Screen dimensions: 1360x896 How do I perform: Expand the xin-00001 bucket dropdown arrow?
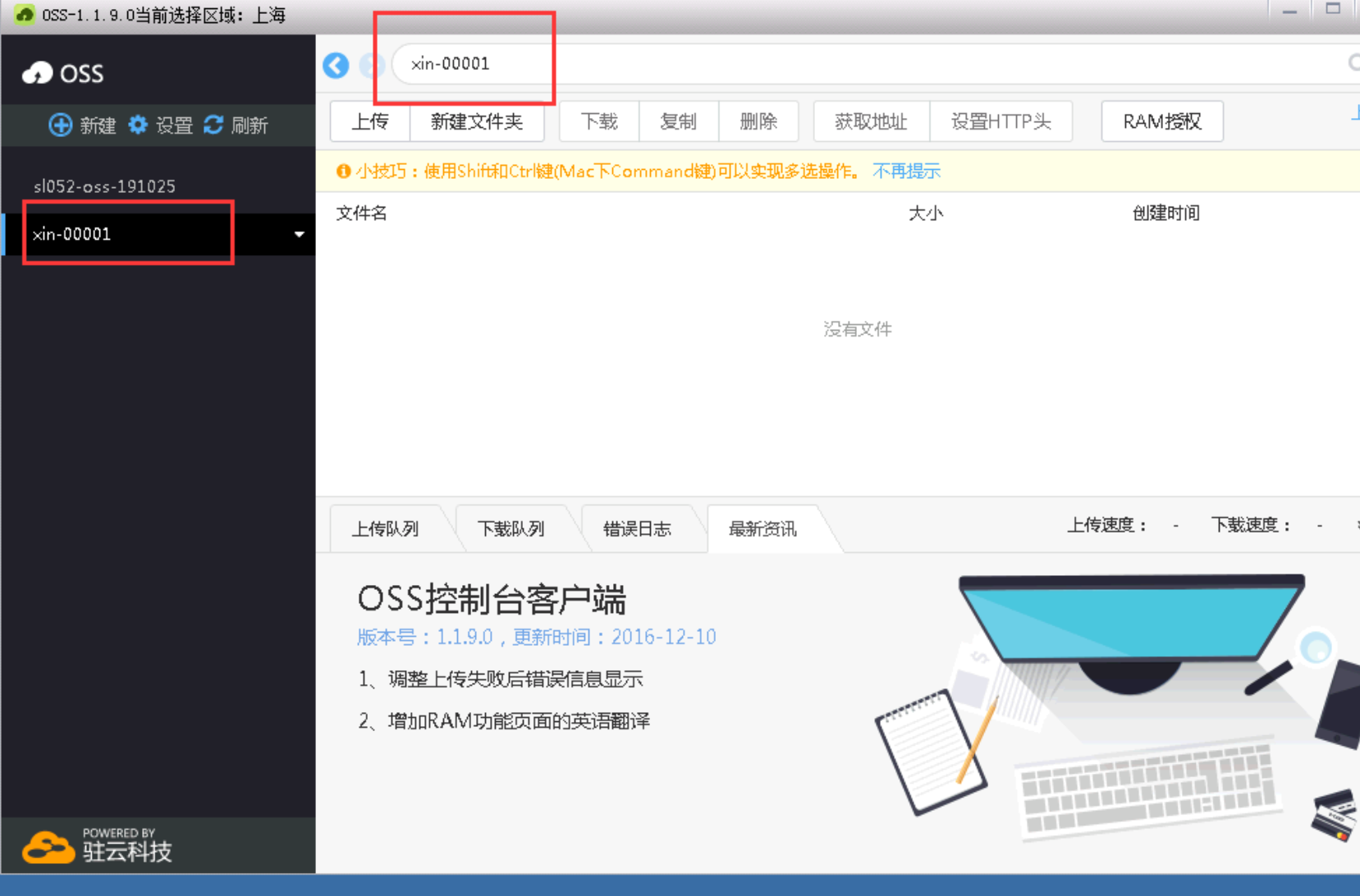300,235
